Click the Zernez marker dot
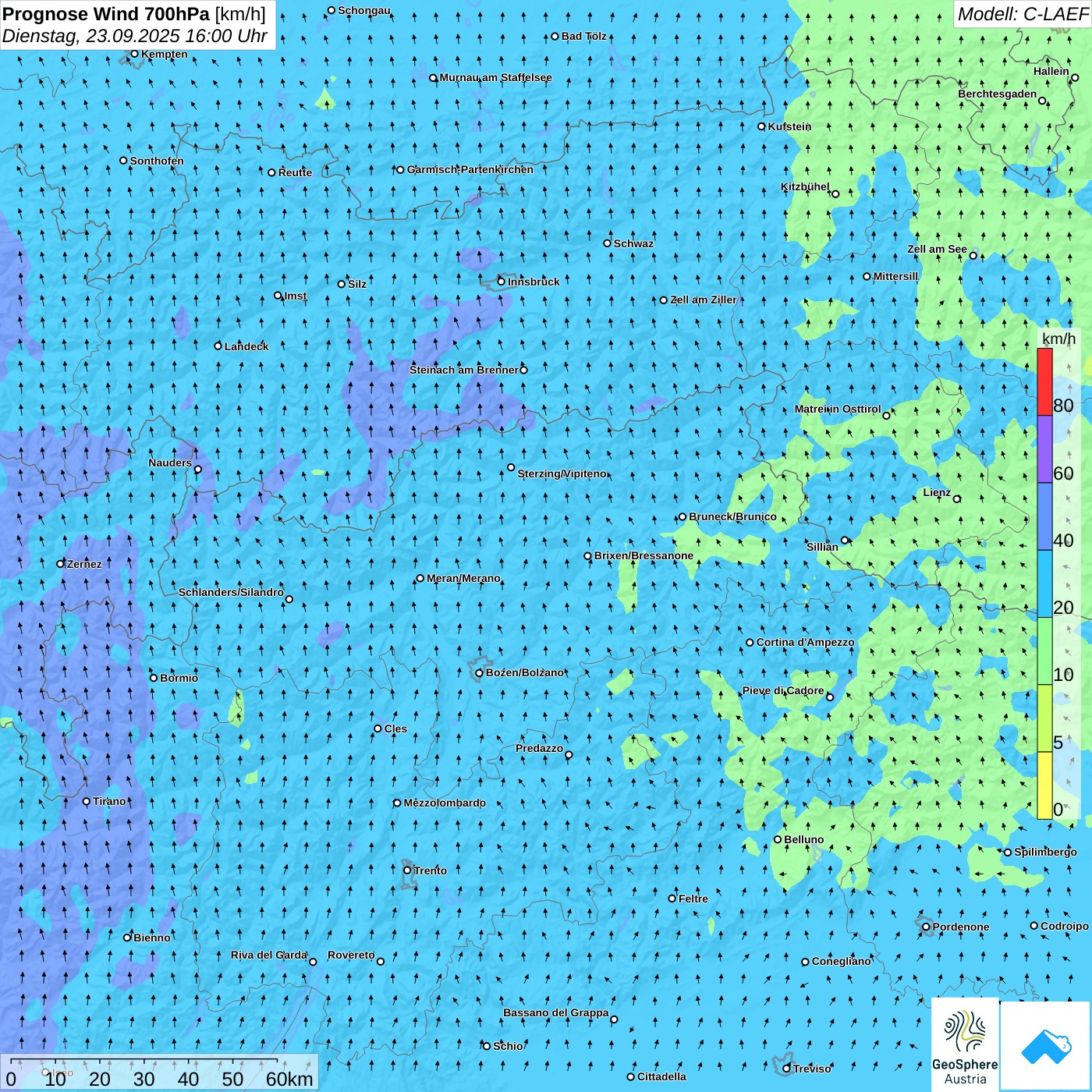Image resolution: width=1092 pixels, height=1092 pixels. coord(61,564)
